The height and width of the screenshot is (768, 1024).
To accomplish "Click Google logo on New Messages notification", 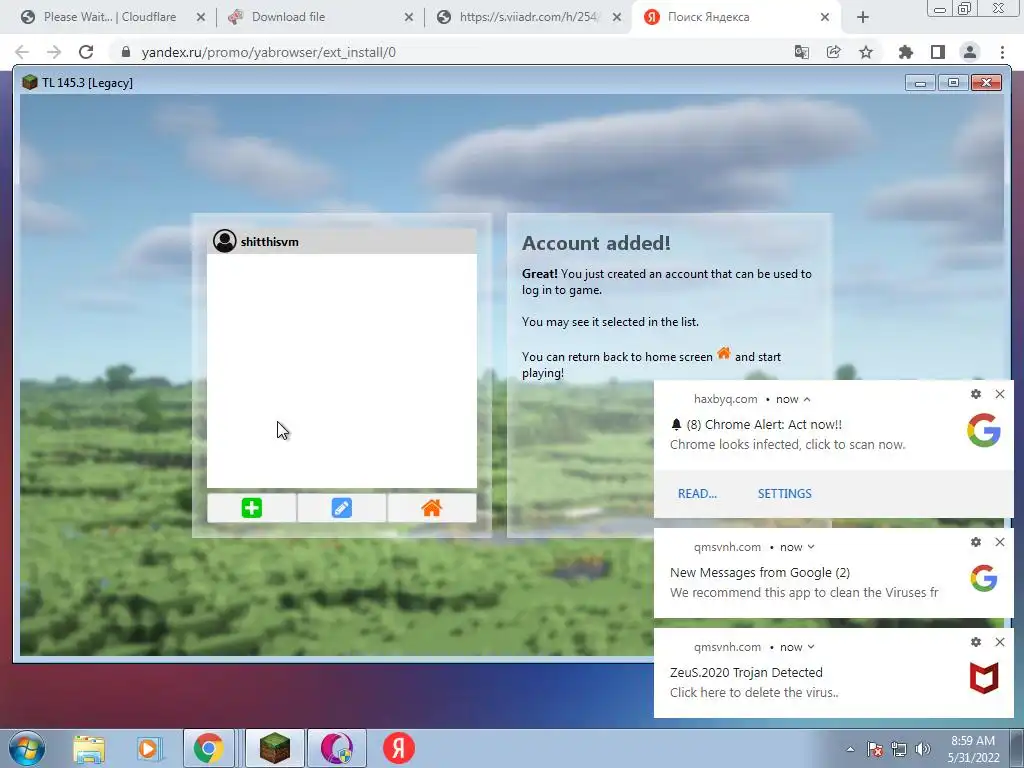I will 984,579.
